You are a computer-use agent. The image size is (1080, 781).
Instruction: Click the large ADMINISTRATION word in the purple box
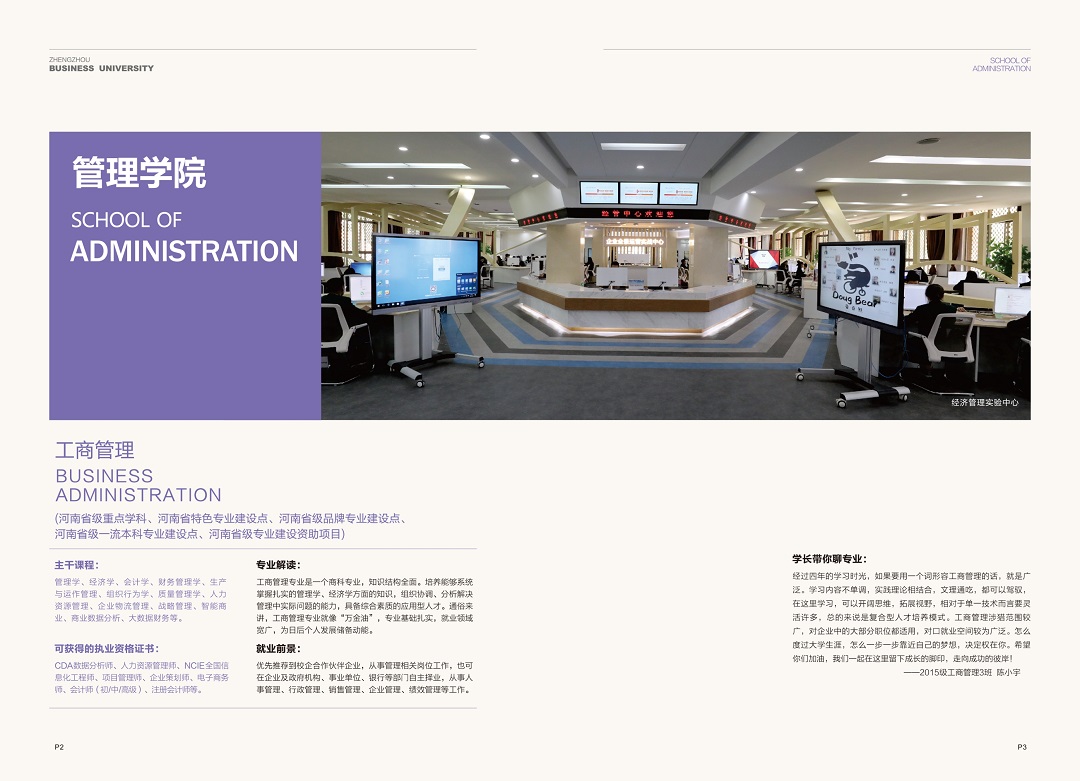click(x=184, y=251)
